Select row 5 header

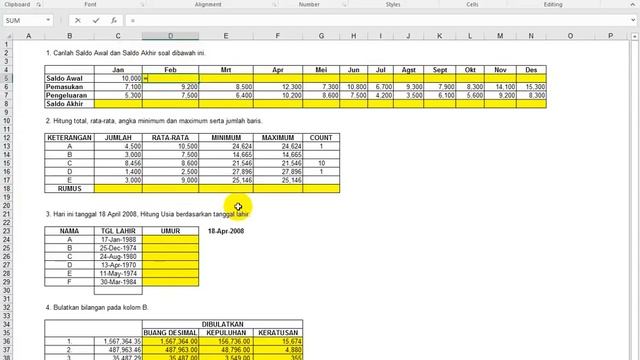(x=6, y=78)
